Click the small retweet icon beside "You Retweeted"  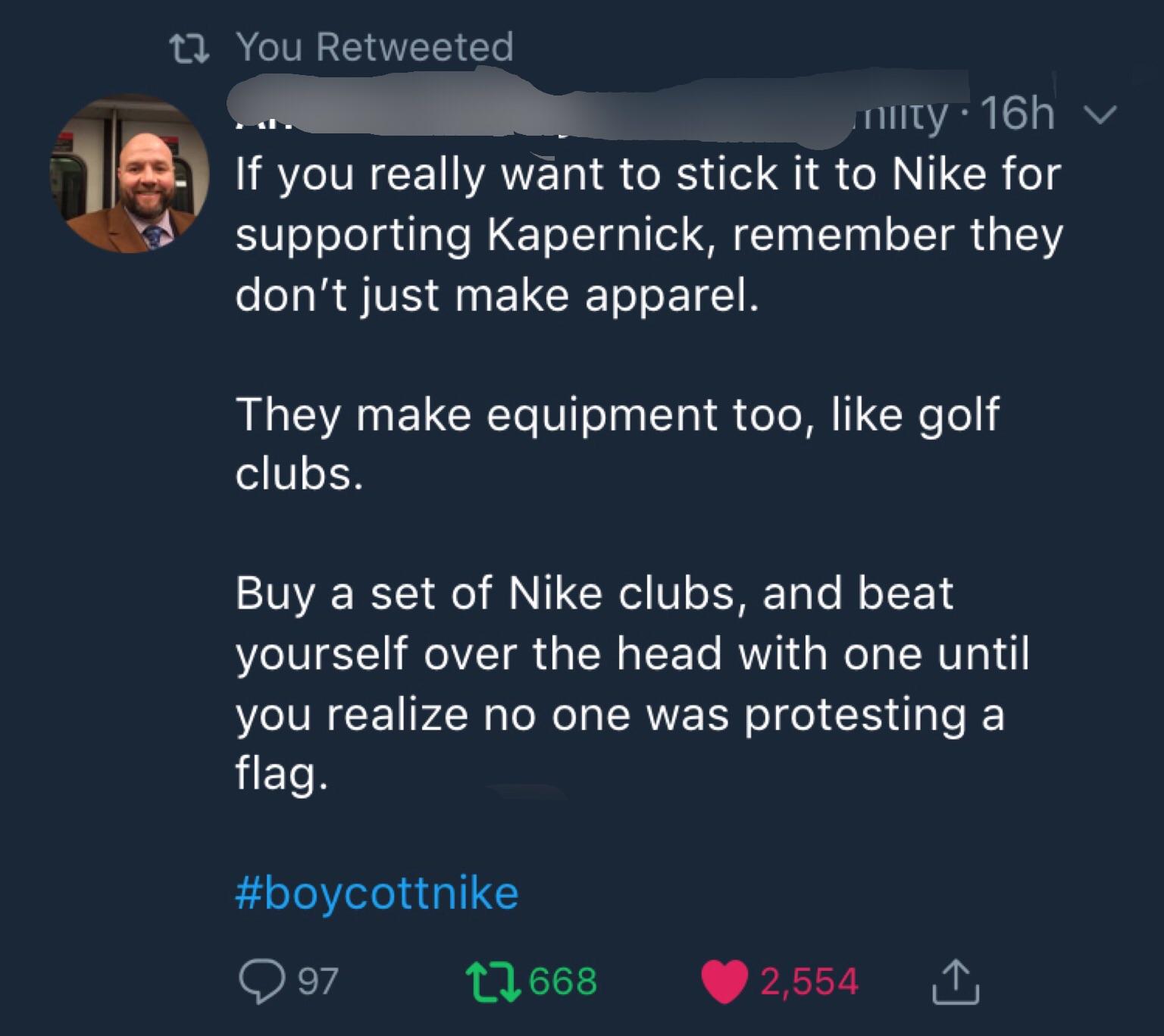click(189, 47)
